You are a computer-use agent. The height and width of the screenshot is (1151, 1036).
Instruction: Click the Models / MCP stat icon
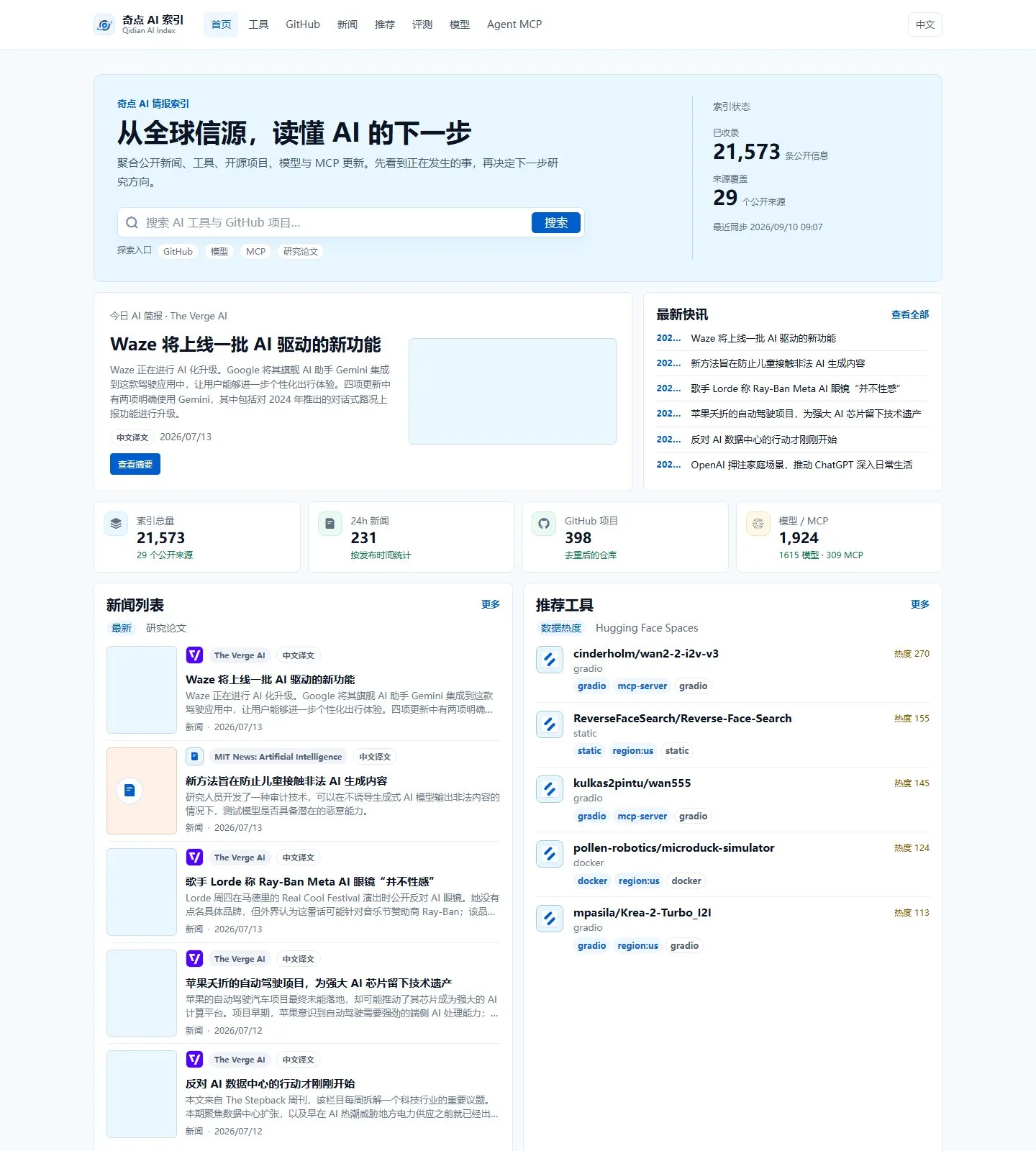[758, 524]
